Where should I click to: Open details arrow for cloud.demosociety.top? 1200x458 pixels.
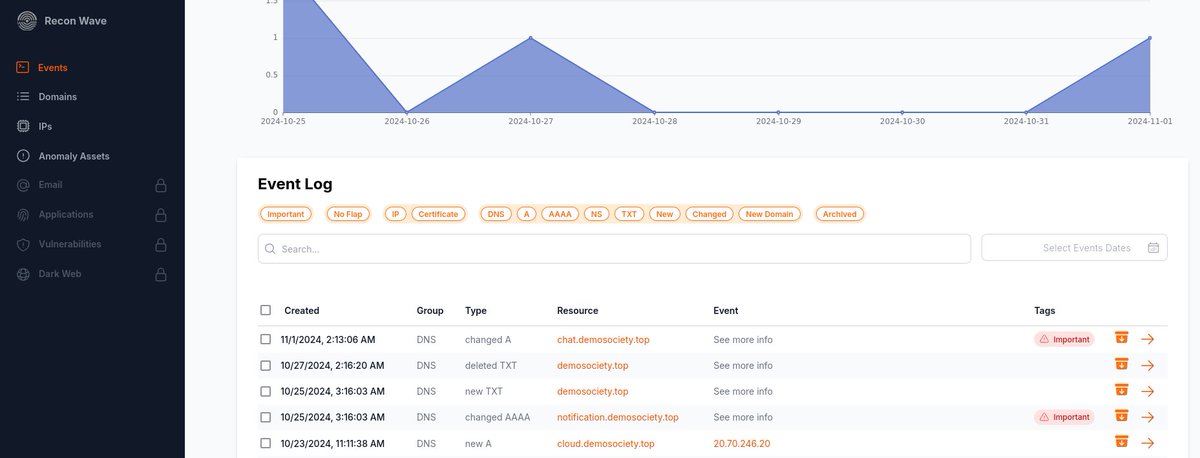pos(1148,443)
